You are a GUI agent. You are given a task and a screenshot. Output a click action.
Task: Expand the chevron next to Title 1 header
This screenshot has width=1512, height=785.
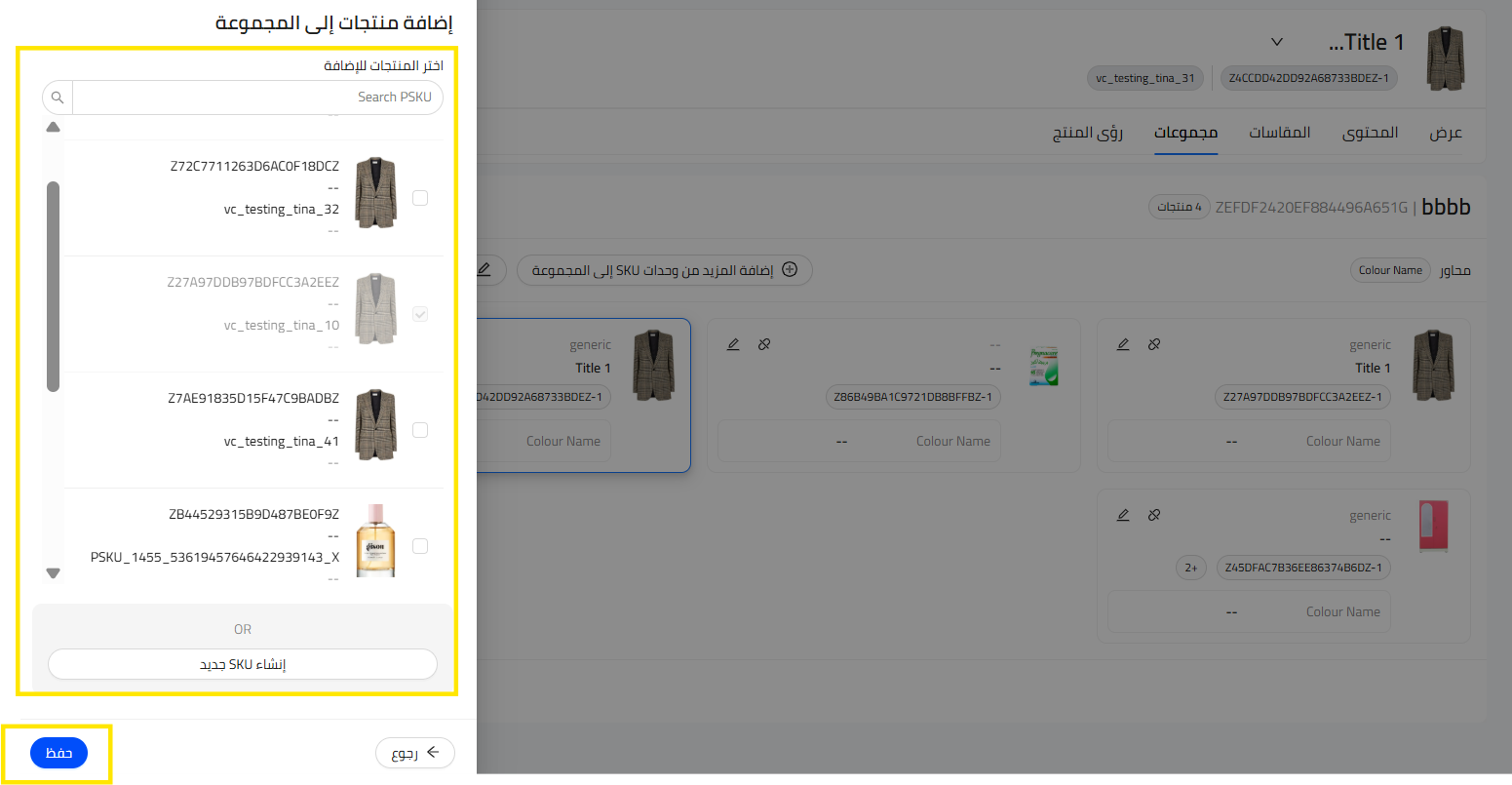coord(1277,42)
